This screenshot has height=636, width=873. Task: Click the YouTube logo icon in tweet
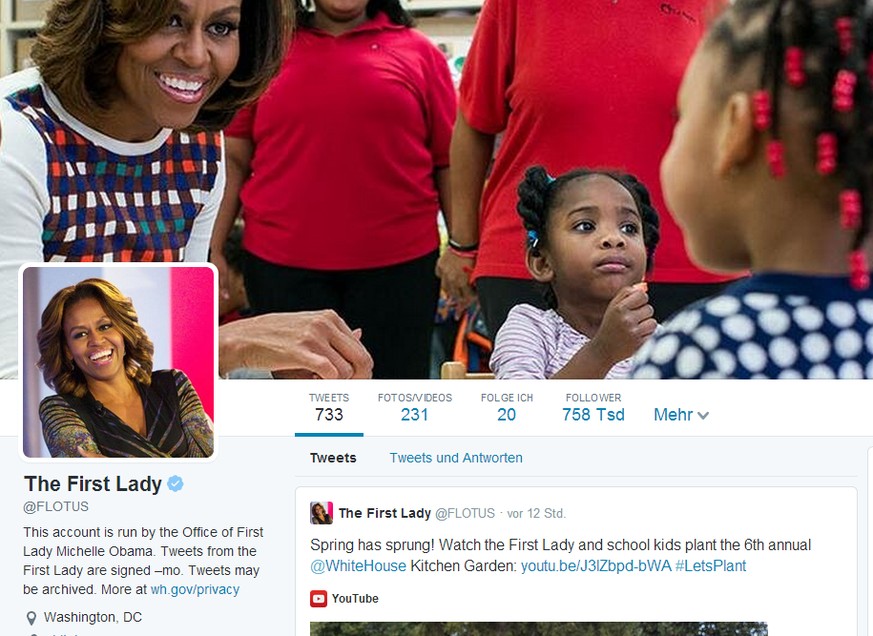coord(318,599)
